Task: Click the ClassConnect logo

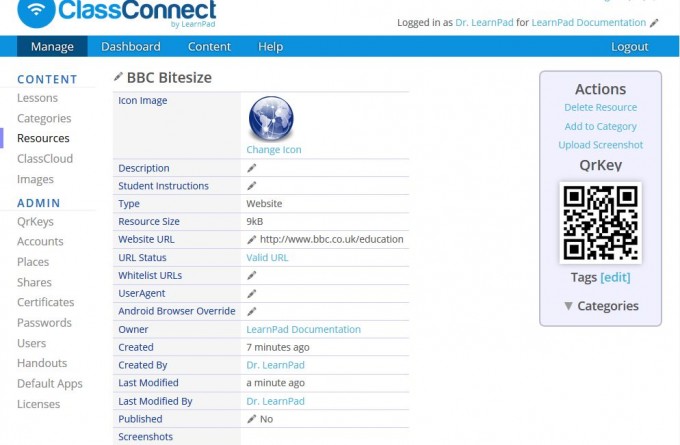Action: pyautogui.click(x=117, y=13)
